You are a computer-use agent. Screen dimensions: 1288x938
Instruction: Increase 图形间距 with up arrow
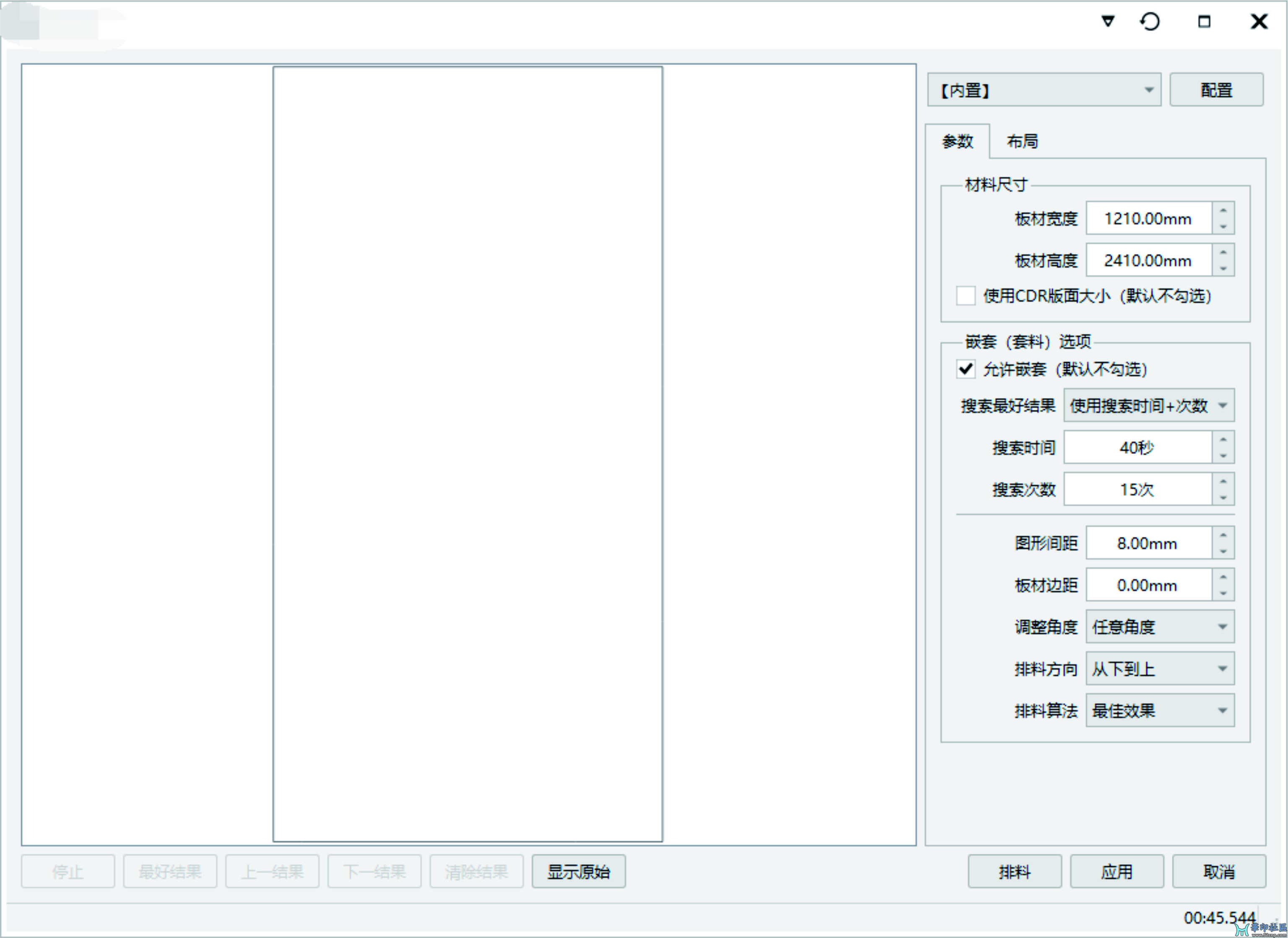click(1223, 535)
